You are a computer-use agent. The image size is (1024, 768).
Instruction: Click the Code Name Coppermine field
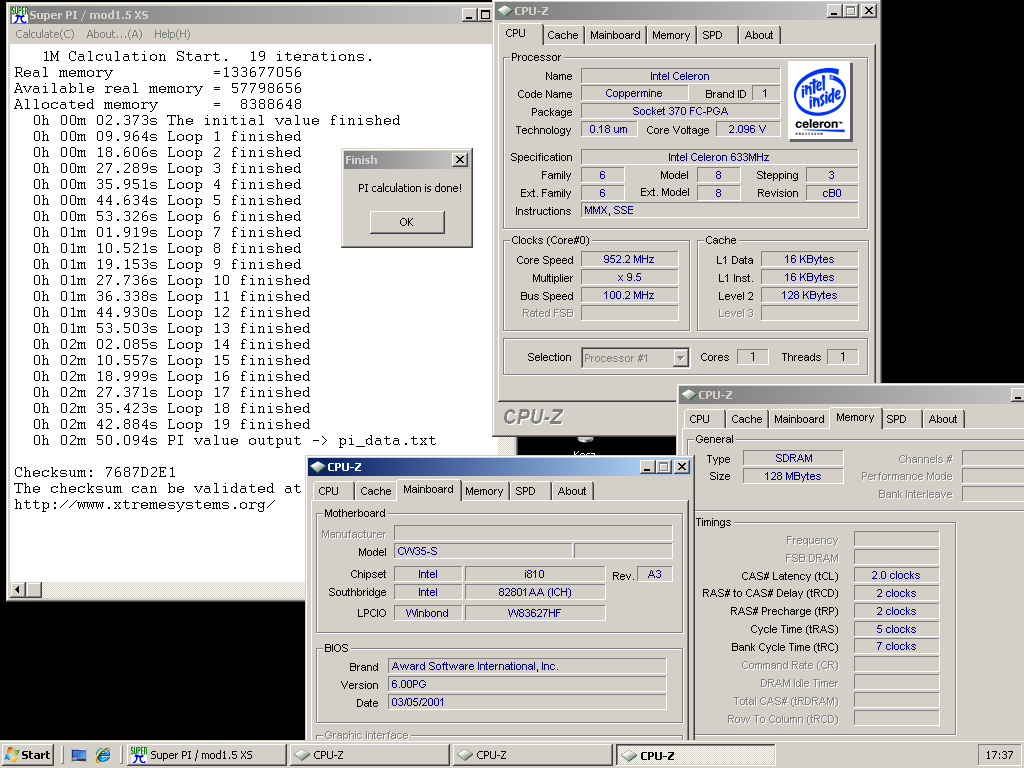click(633, 93)
